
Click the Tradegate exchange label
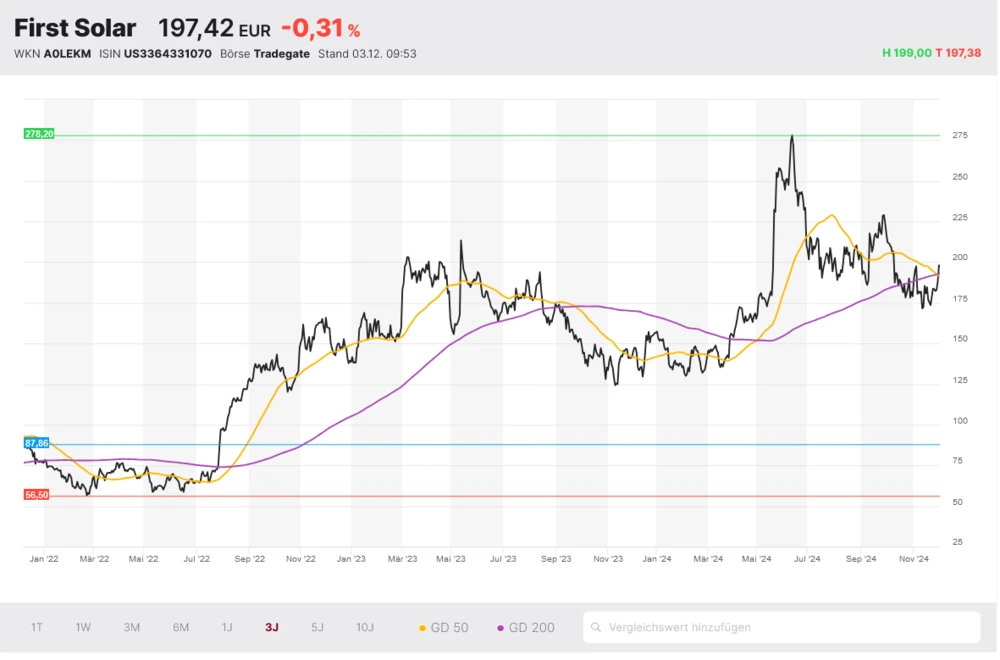click(281, 54)
